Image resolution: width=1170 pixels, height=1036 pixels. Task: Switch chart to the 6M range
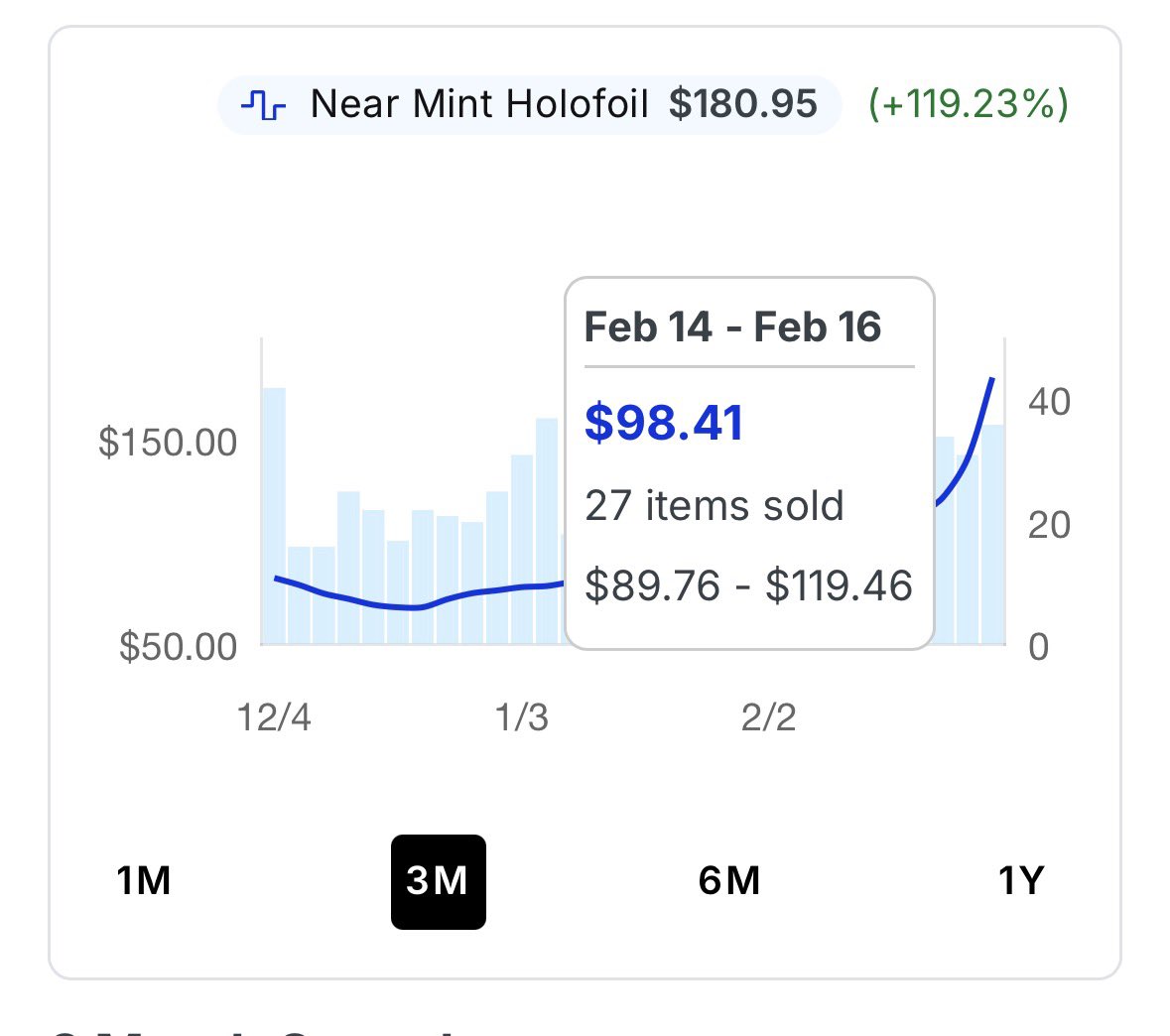[x=729, y=880]
